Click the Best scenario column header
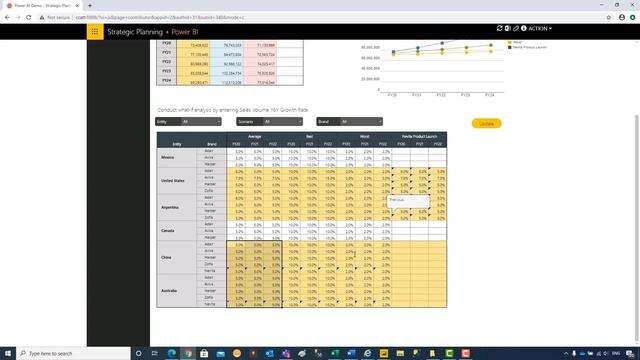Viewport: 640px width, 360px height. click(x=309, y=137)
